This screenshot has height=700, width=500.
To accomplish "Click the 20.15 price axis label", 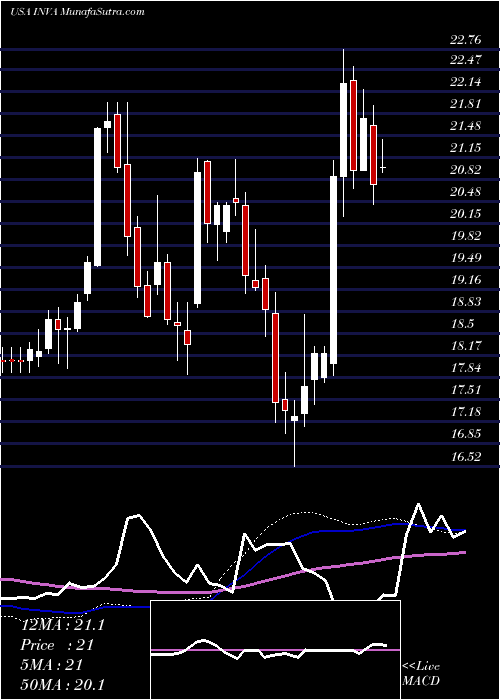I will (466, 214).
